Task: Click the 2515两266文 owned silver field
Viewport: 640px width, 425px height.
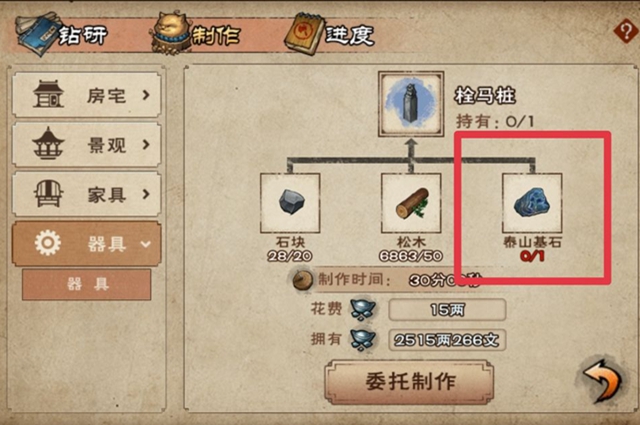Action: (x=447, y=340)
